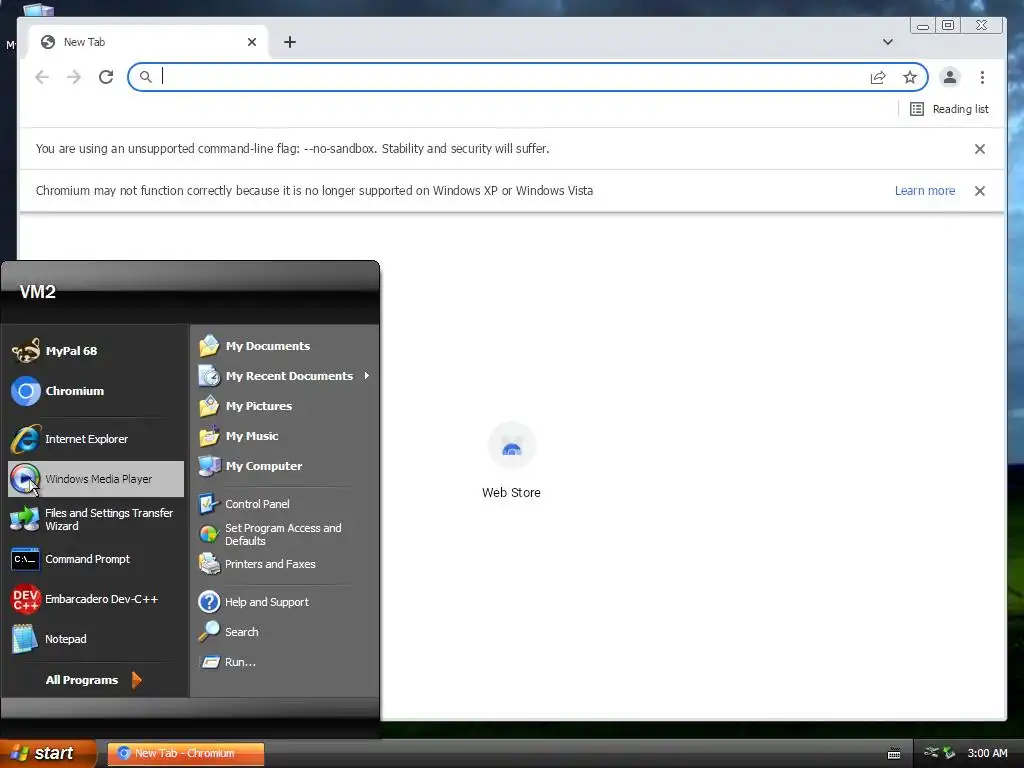Open My Music folder
Viewport: 1024px width, 768px height.
(x=285, y=436)
